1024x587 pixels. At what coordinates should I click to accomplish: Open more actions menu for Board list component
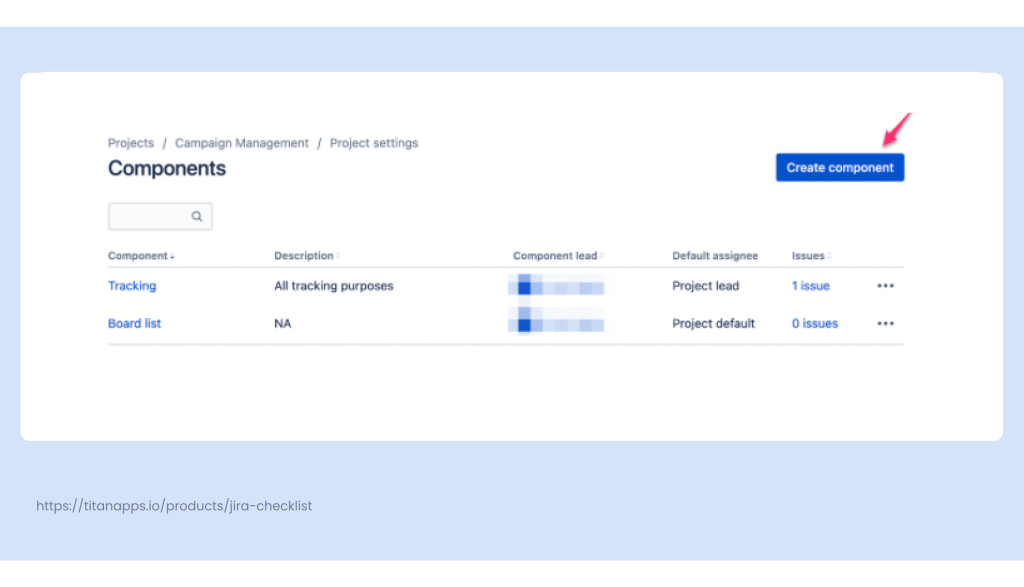click(884, 323)
